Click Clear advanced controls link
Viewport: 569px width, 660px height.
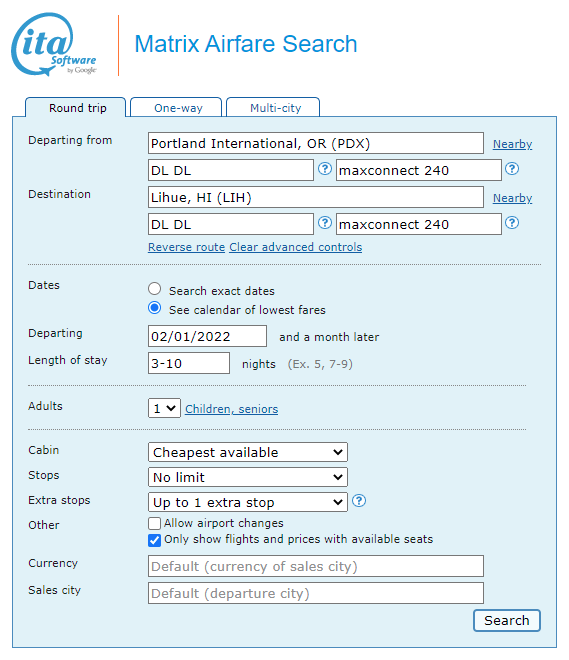295,247
